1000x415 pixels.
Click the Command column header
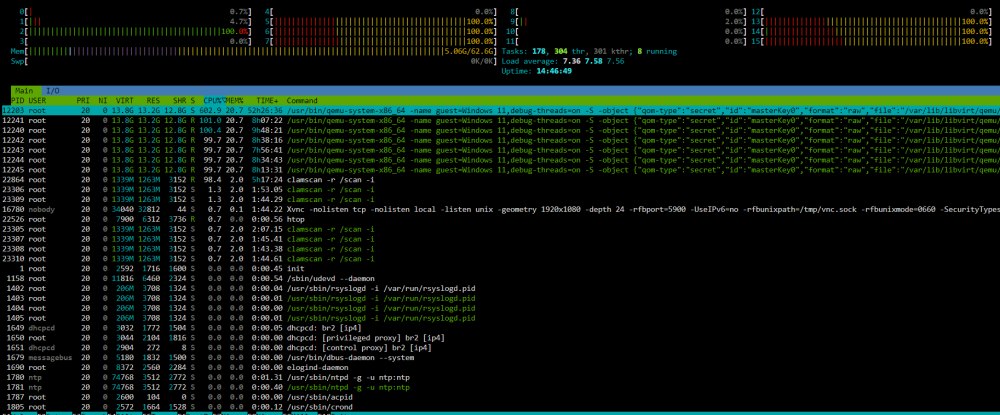pos(302,101)
